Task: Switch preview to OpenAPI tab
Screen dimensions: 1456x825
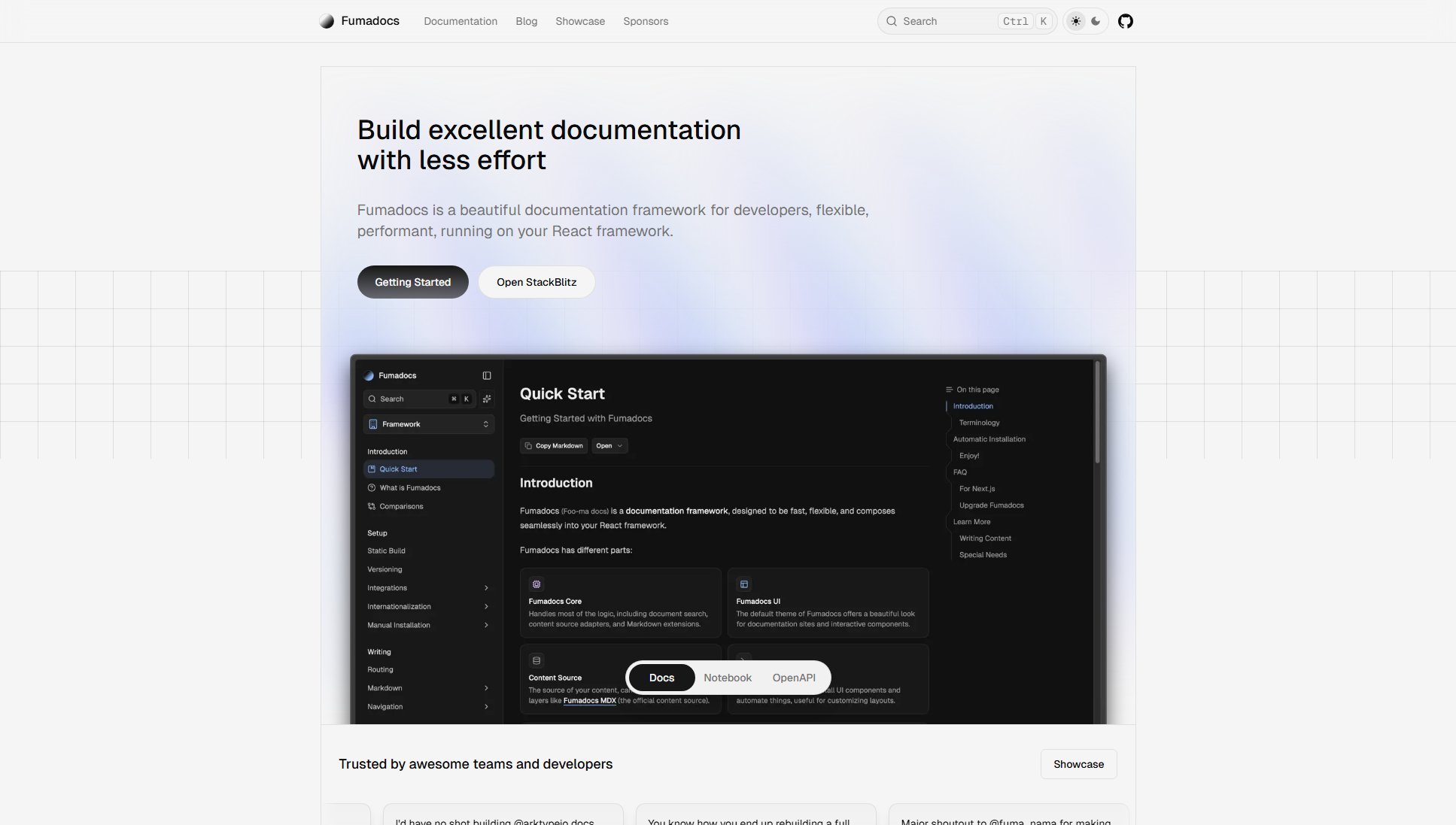Action: click(794, 678)
